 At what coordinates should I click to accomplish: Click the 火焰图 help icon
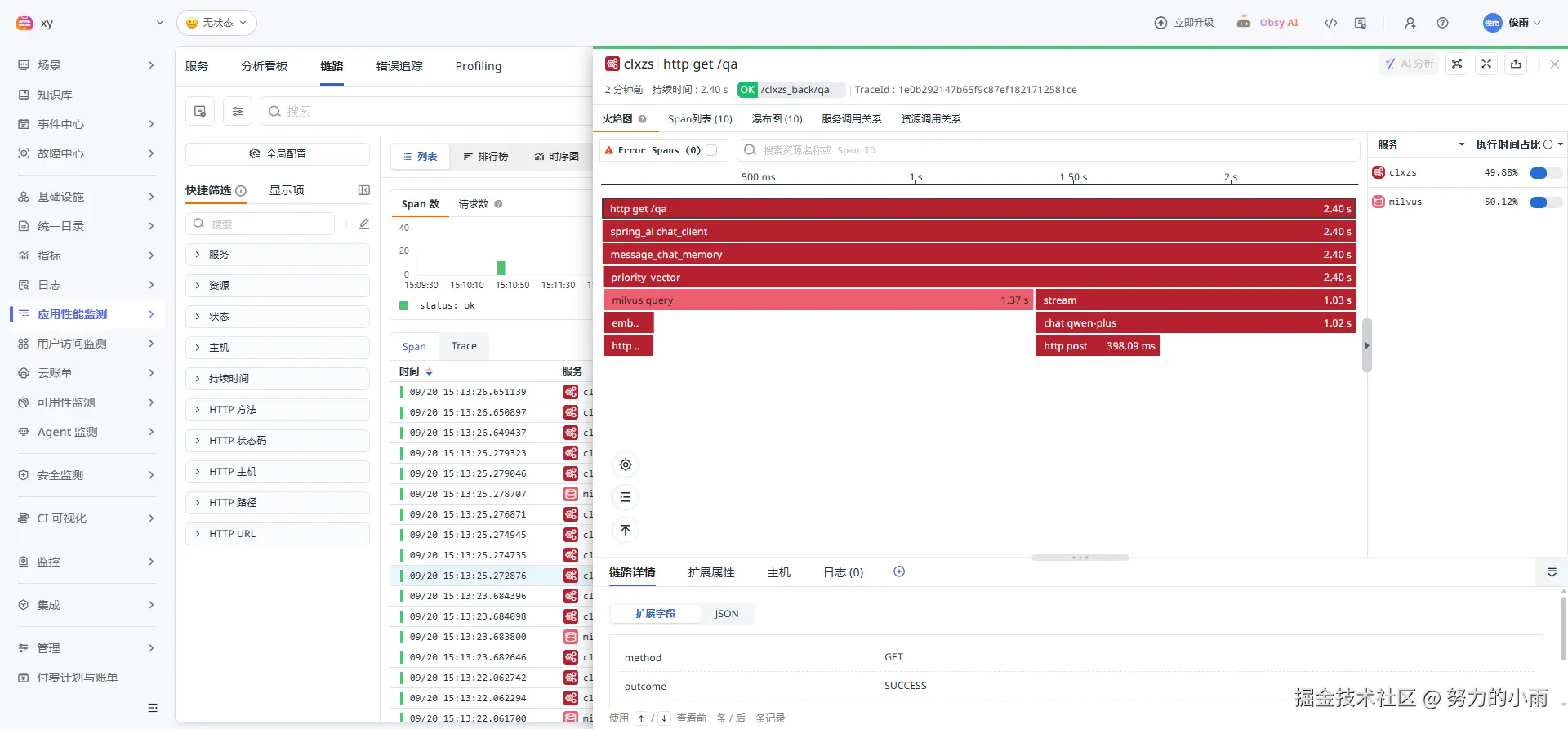click(x=643, y=119)
